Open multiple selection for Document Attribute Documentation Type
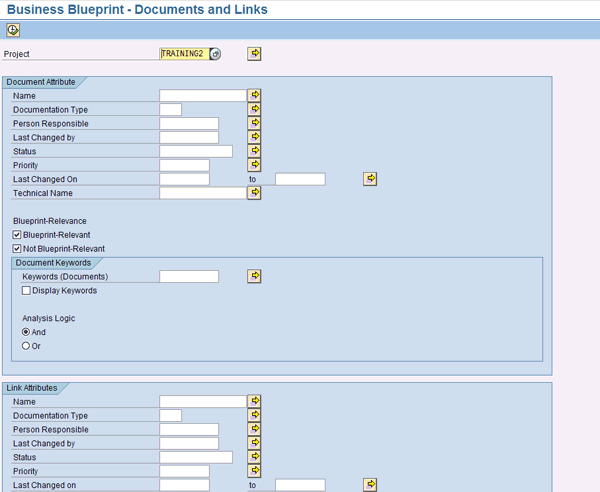 coord(254,109)
